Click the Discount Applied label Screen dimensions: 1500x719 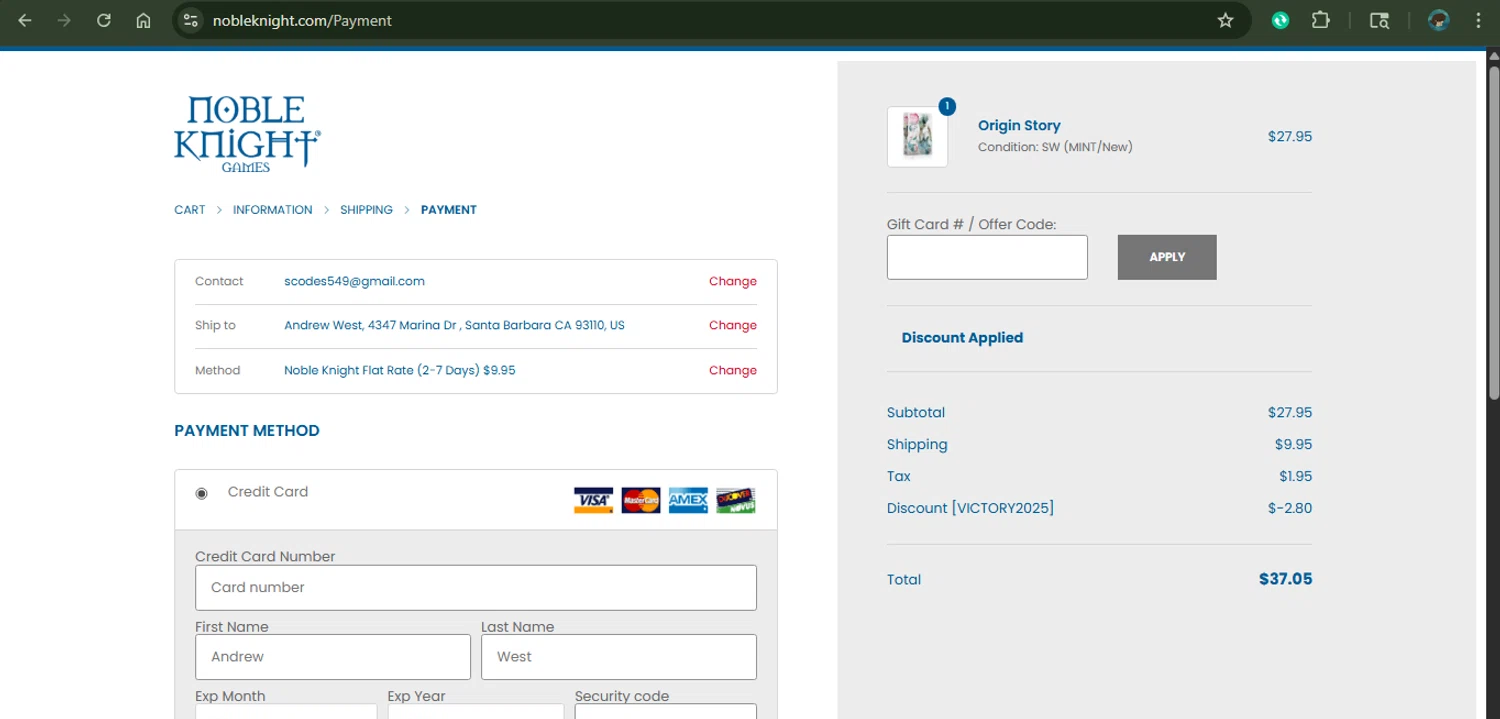coord(962,338)
